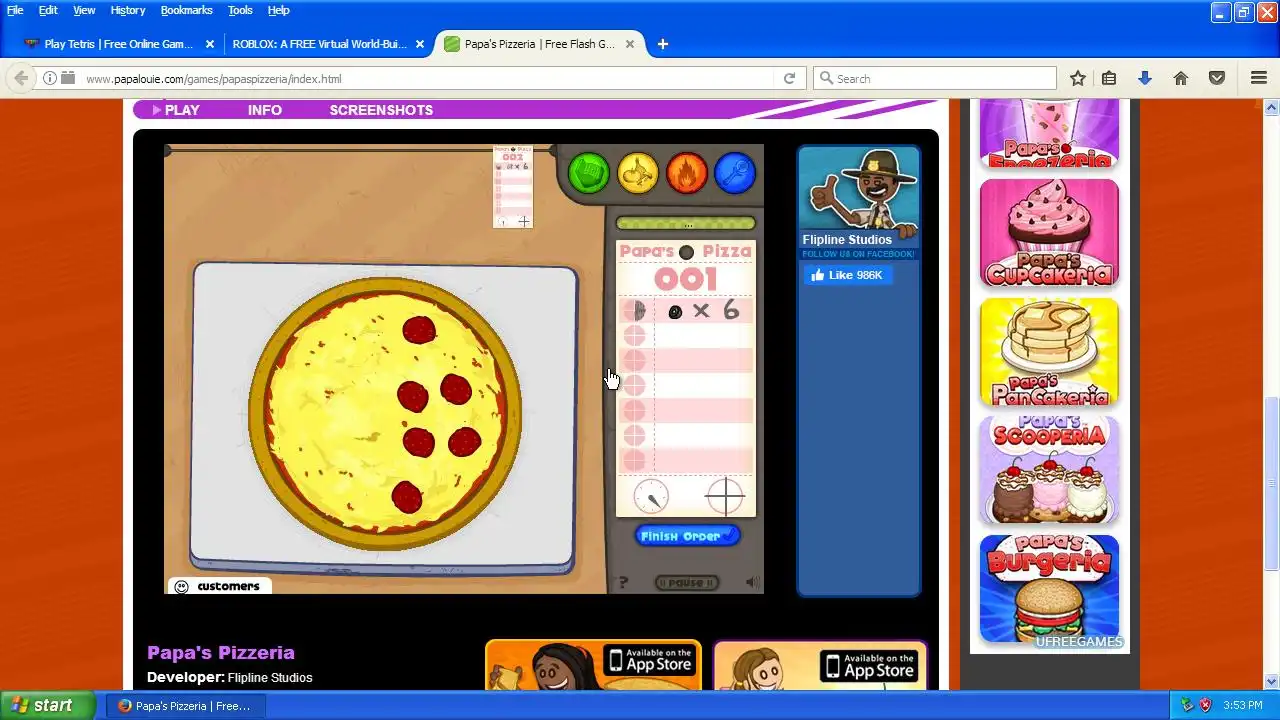Reload the current page
Viewport: 1280px width, 720px height.
789,78
